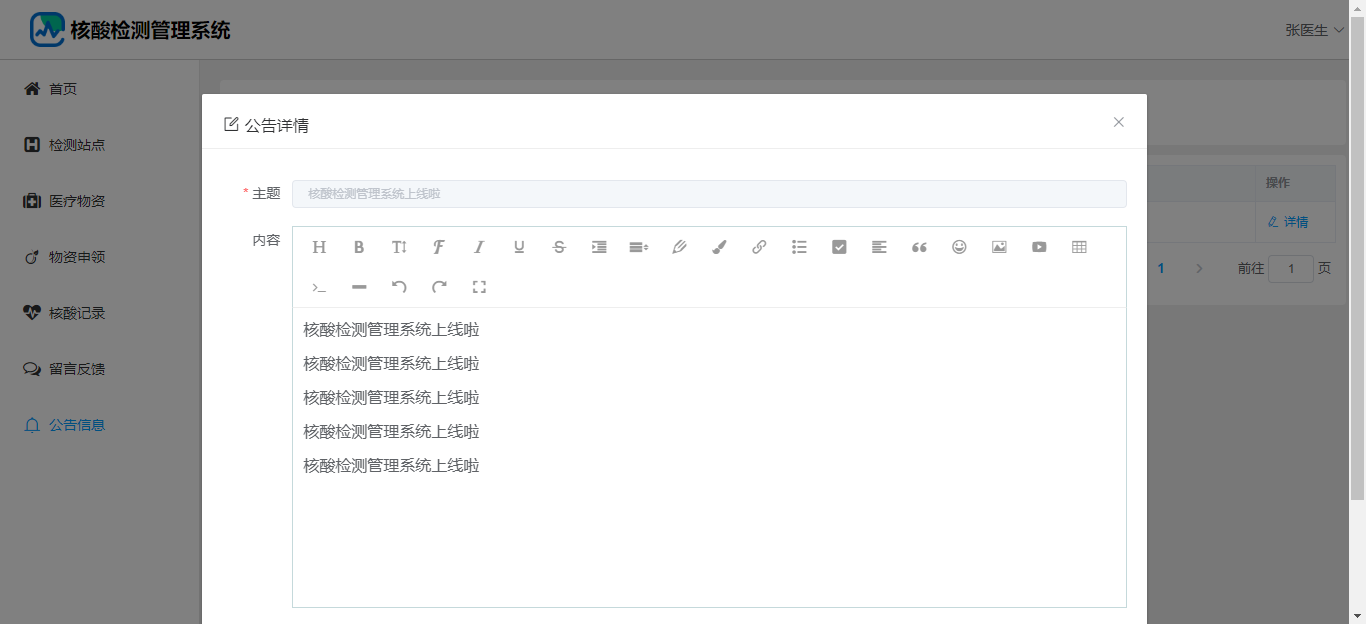This screenshot has height=624, width=1366.
Task: Toggle strikethrough formatting
Action: pyautogui.click(x=559, y=247)
